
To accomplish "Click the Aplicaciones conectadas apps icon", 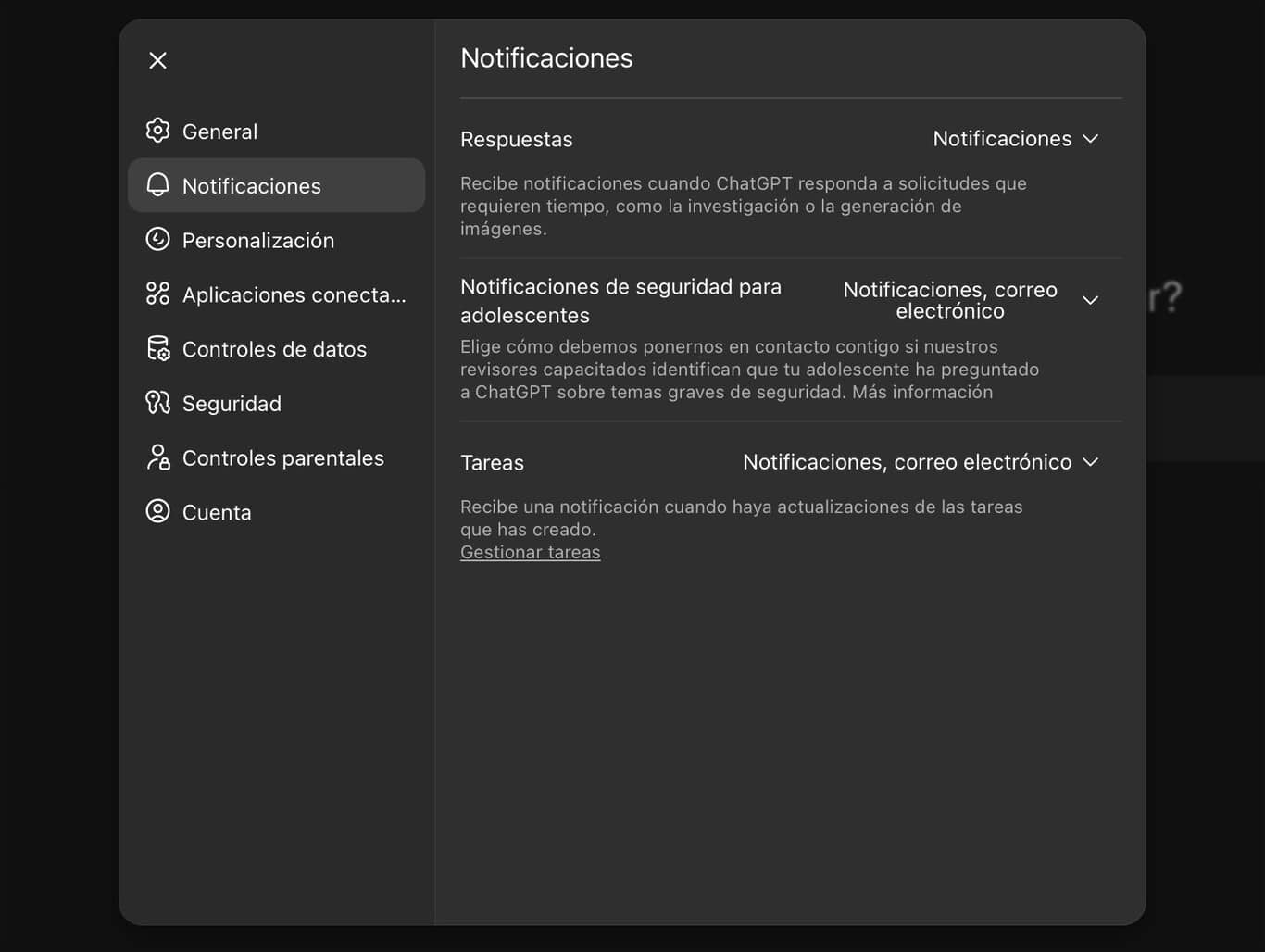I will click(158, 294).
